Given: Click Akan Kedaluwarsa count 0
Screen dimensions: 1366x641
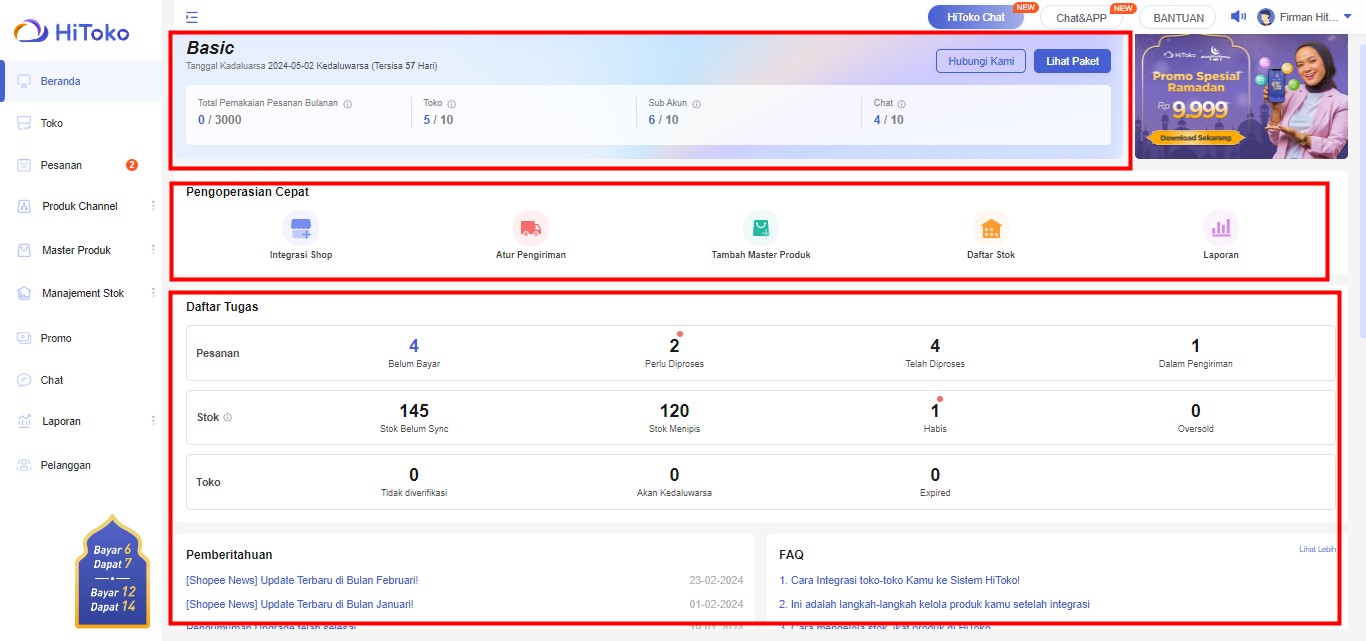Looking at the screenshot, I should [x=674, y=475].
